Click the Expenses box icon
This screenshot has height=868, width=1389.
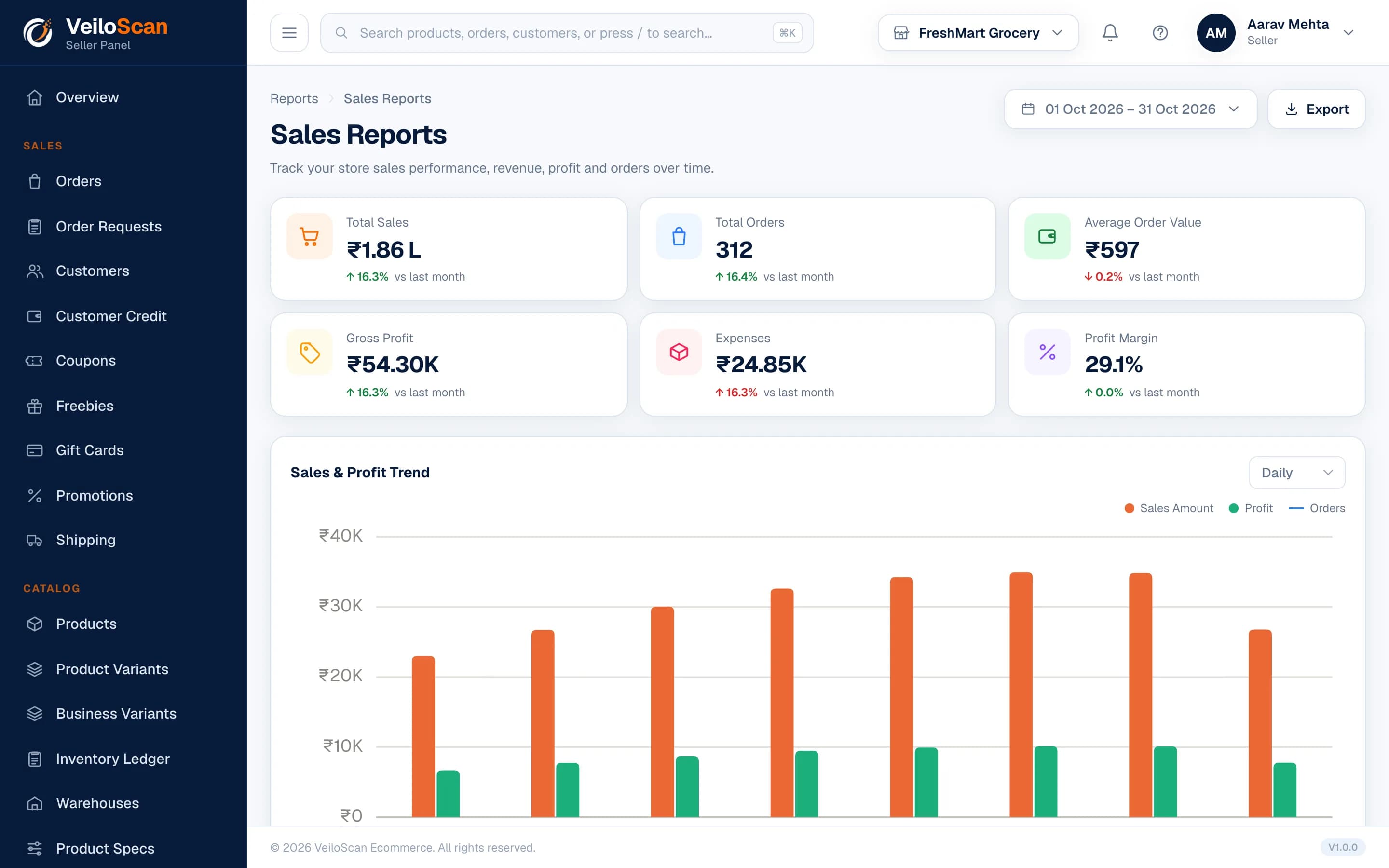pos(679,352)
